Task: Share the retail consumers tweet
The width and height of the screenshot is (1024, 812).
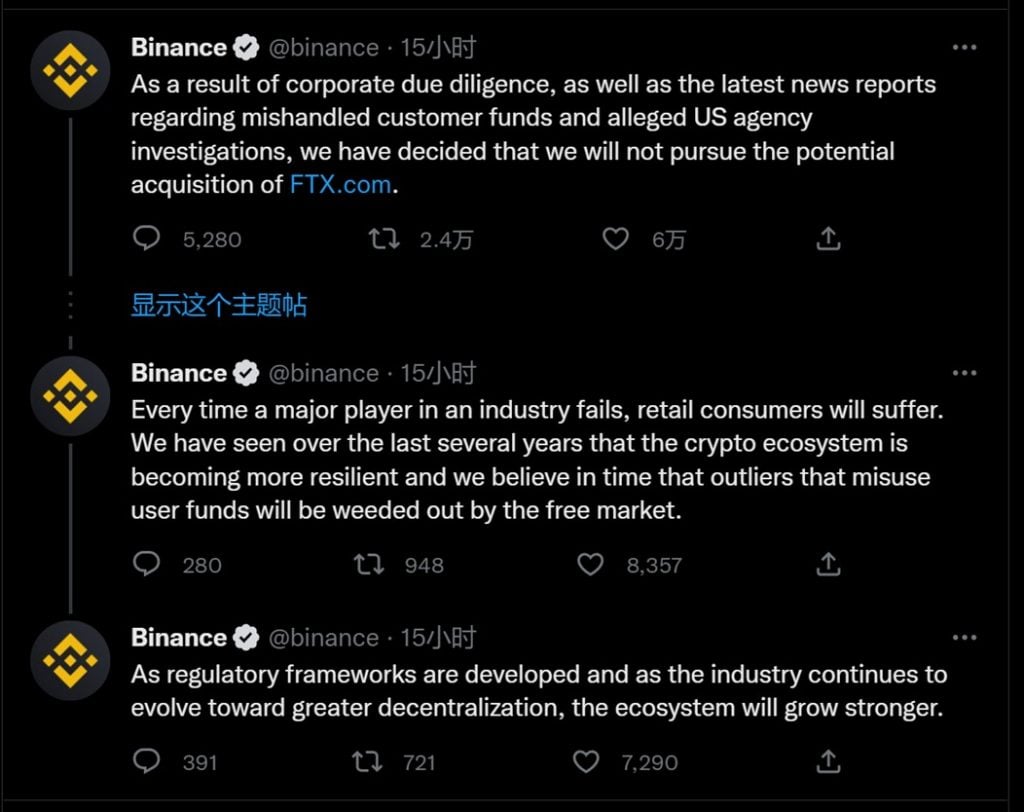Action: (828, 564)
